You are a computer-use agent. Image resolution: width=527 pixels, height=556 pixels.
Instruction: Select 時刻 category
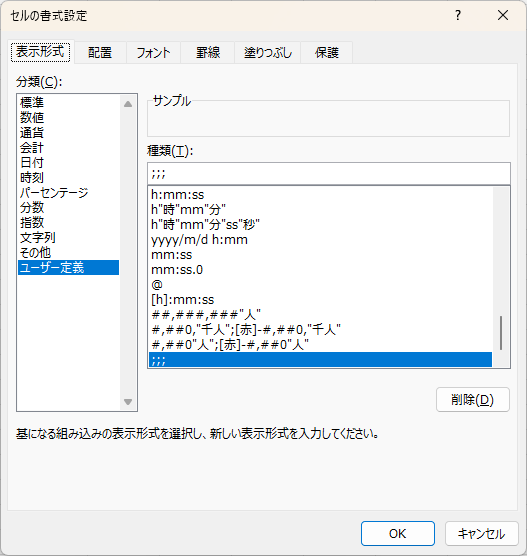[x=68, y=177]
